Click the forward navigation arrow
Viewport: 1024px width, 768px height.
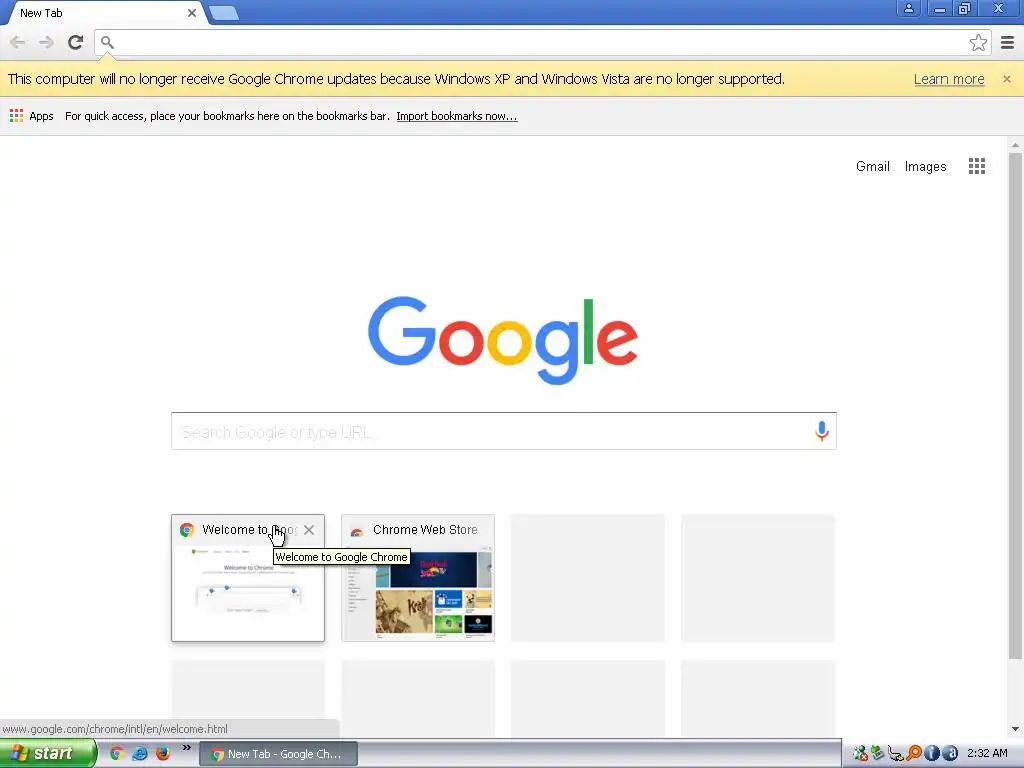click(46, 42)
